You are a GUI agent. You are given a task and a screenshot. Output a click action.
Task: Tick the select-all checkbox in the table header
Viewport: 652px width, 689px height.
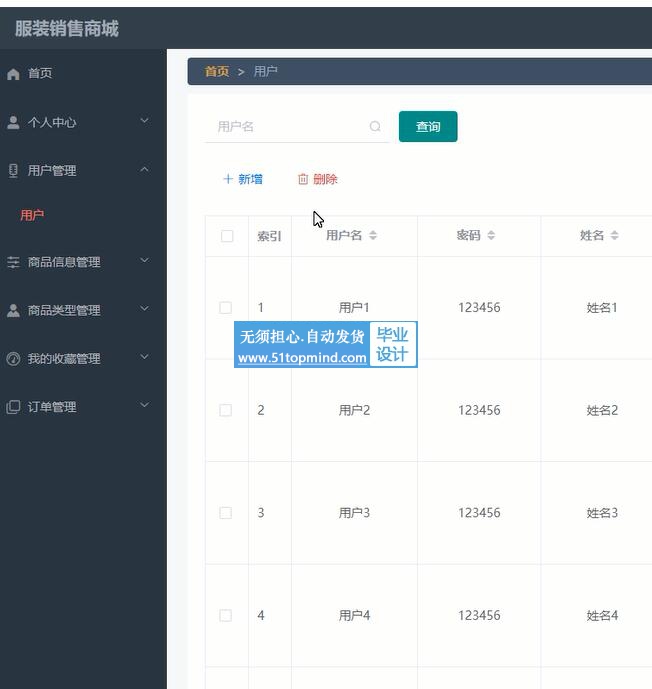[227, 236]
